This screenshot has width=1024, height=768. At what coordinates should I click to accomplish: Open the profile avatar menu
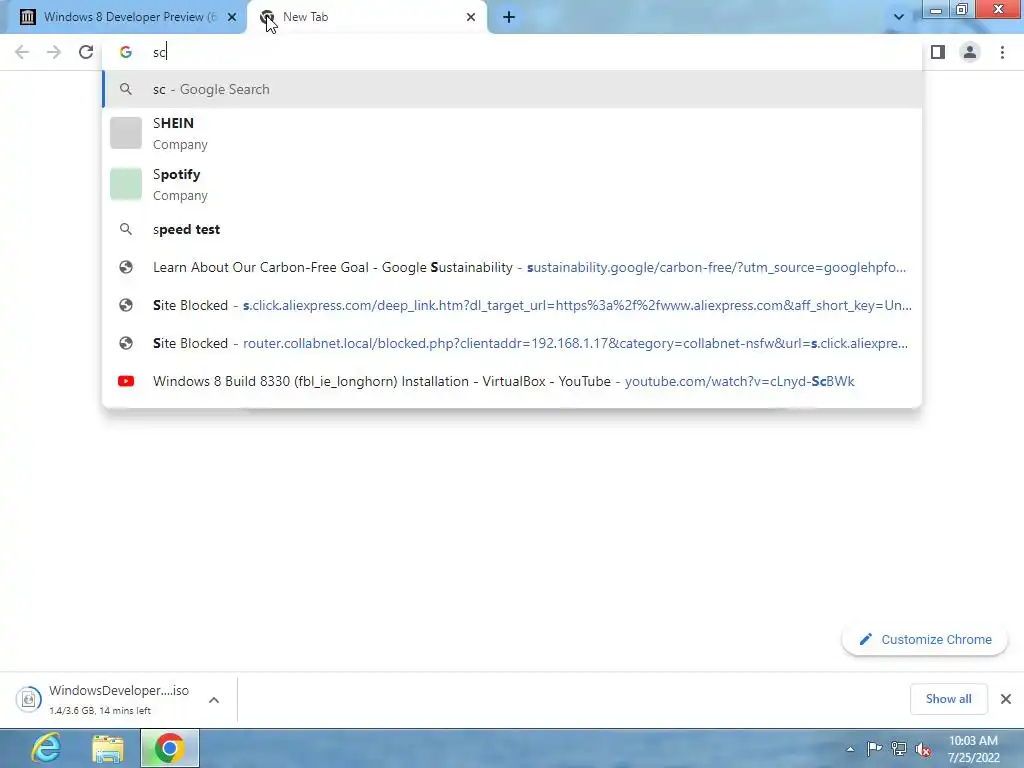pyautogui.click(x=970, y=52)
